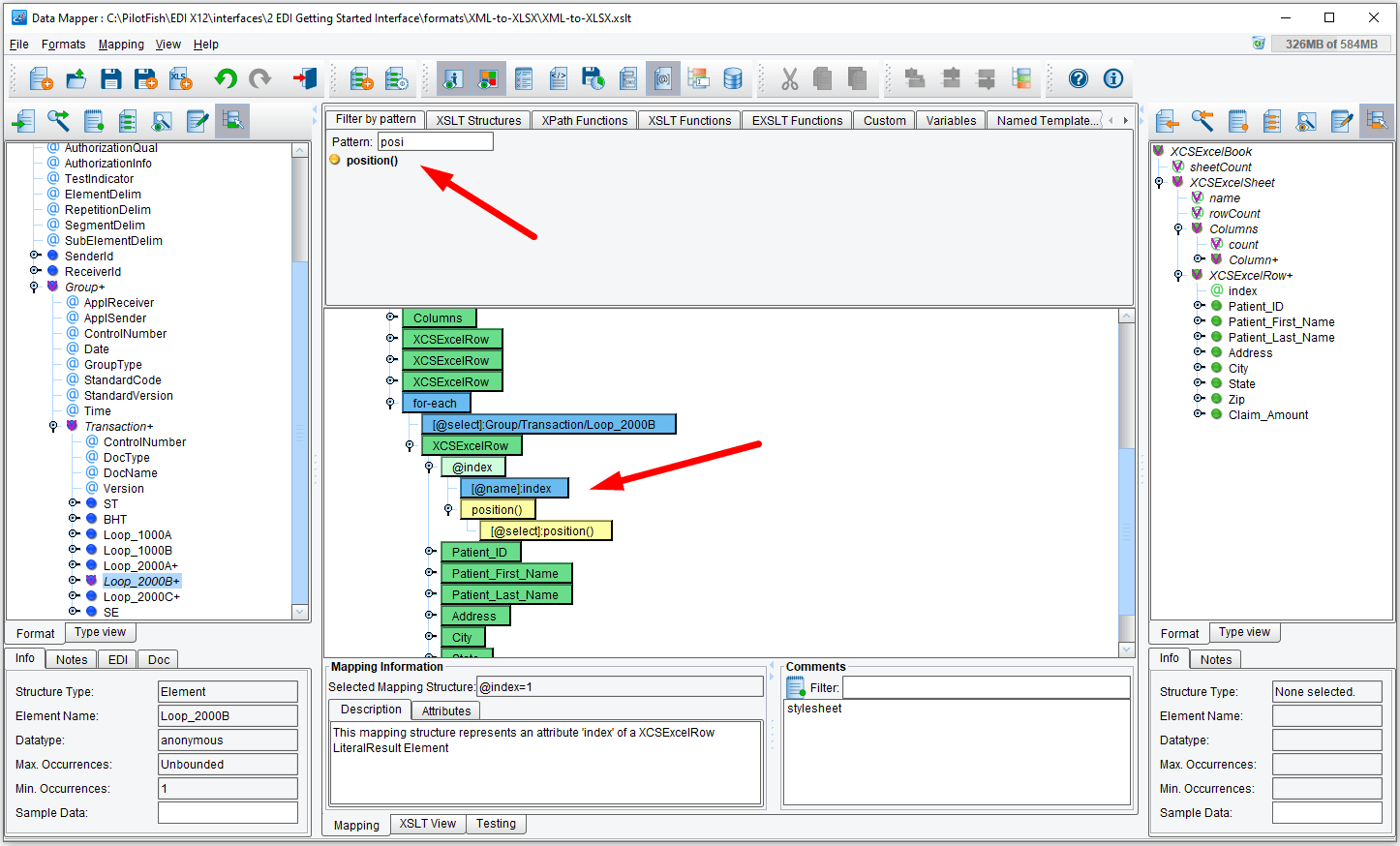Select the [@name]:index mapping node
This screenshot has width=1400, height=846.
(514, 489)
